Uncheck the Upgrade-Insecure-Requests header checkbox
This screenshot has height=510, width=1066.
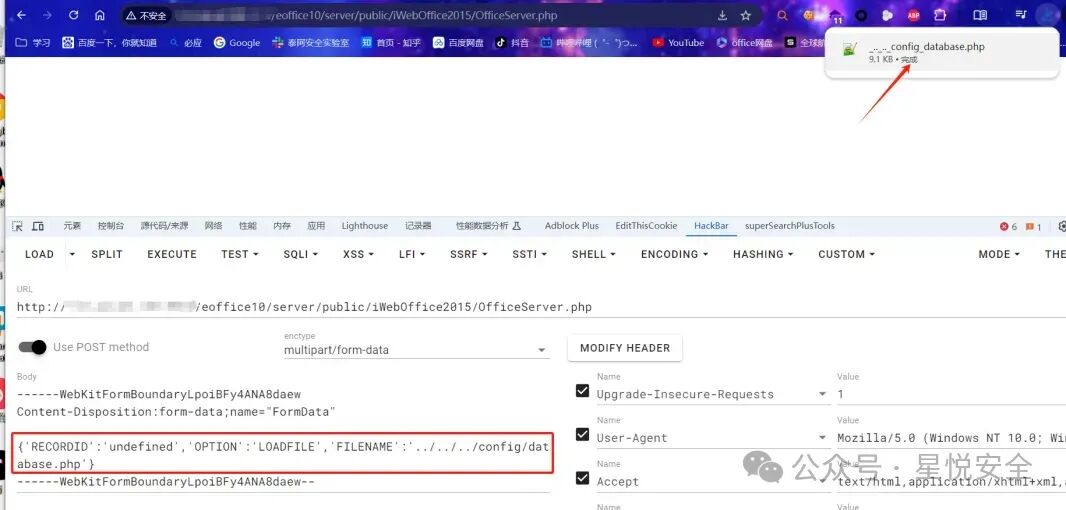tap(583, 390)
